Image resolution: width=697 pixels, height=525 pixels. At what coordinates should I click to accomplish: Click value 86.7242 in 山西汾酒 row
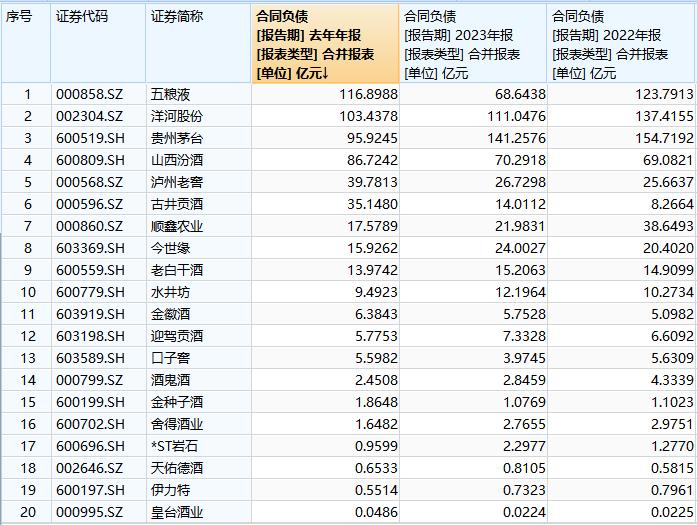coord(373,160)
